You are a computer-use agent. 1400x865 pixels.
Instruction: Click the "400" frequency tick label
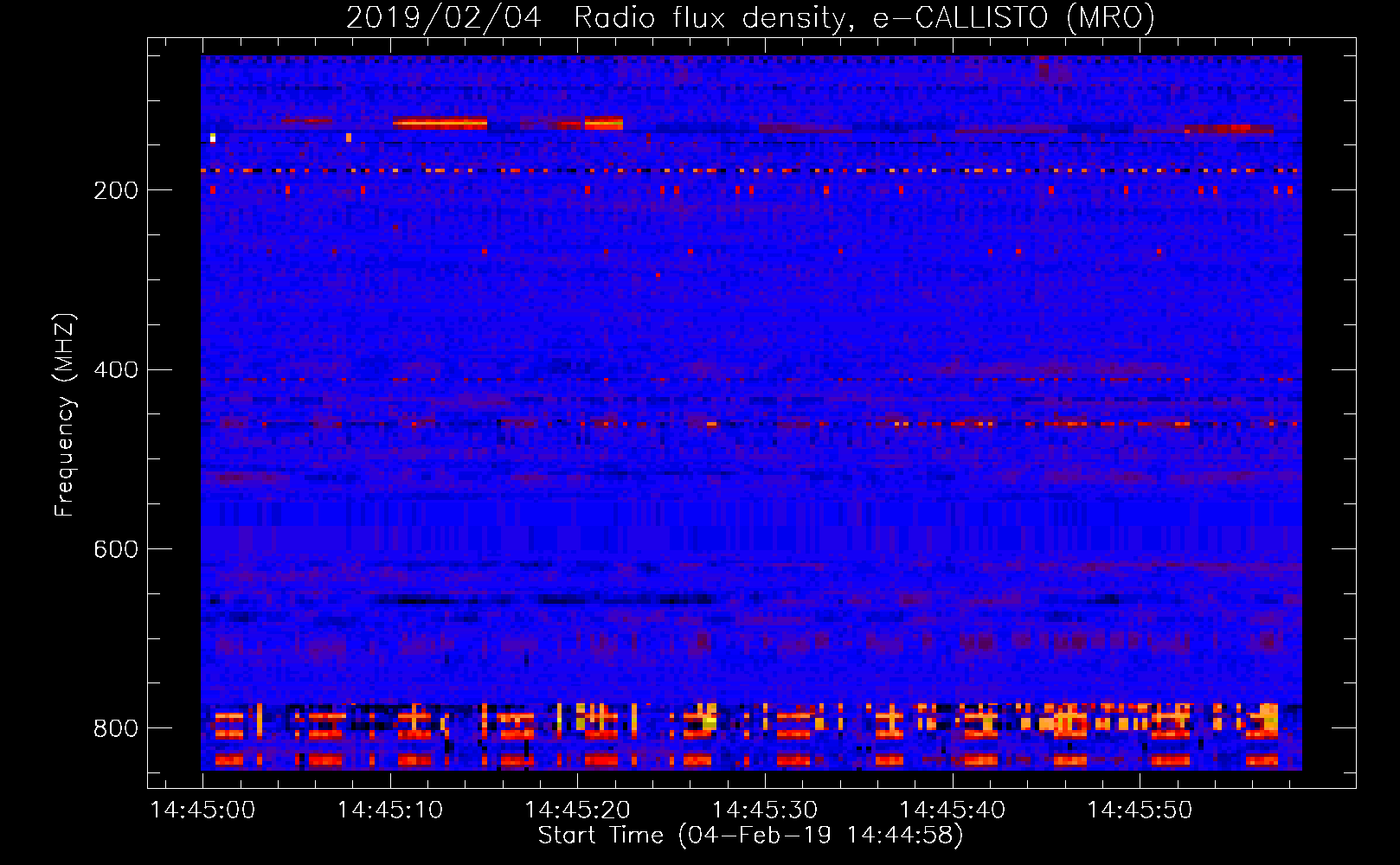pos(116,370)
